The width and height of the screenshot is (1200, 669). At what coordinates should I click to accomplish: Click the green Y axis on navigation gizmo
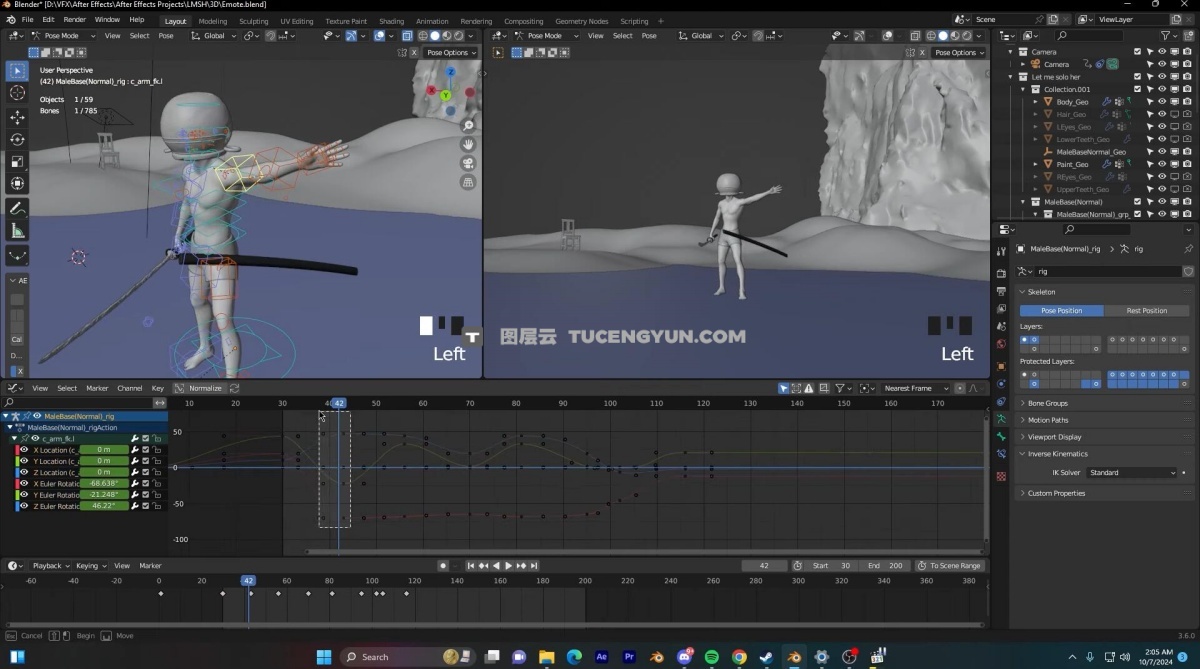tap(446, 96)
